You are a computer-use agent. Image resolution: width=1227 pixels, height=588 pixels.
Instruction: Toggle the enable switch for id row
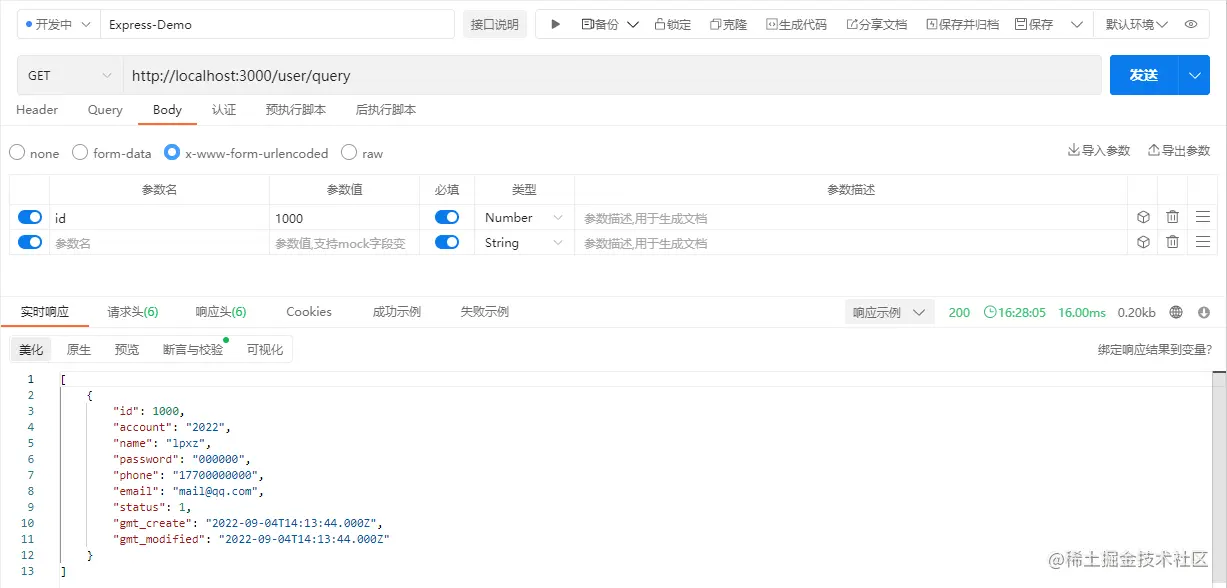click(x=30, y=217)
